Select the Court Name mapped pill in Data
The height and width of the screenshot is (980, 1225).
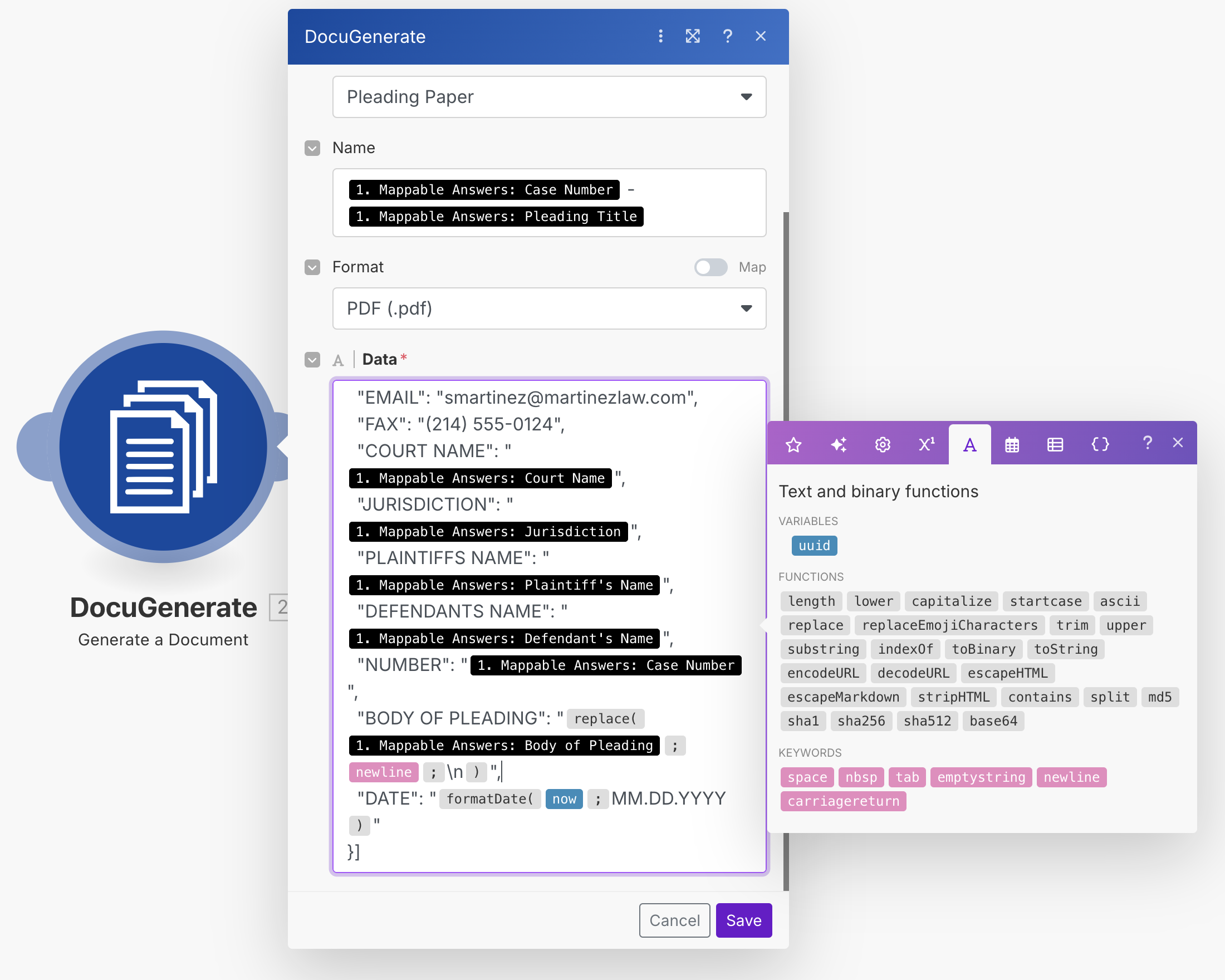[x=480, y=478]
